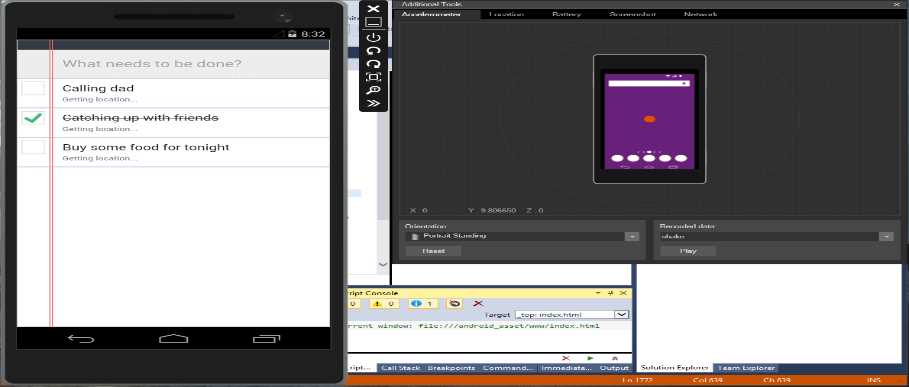Screen dimensions: 909x387
Task: Click the Play recorded data button
Action: click(688, 251)
